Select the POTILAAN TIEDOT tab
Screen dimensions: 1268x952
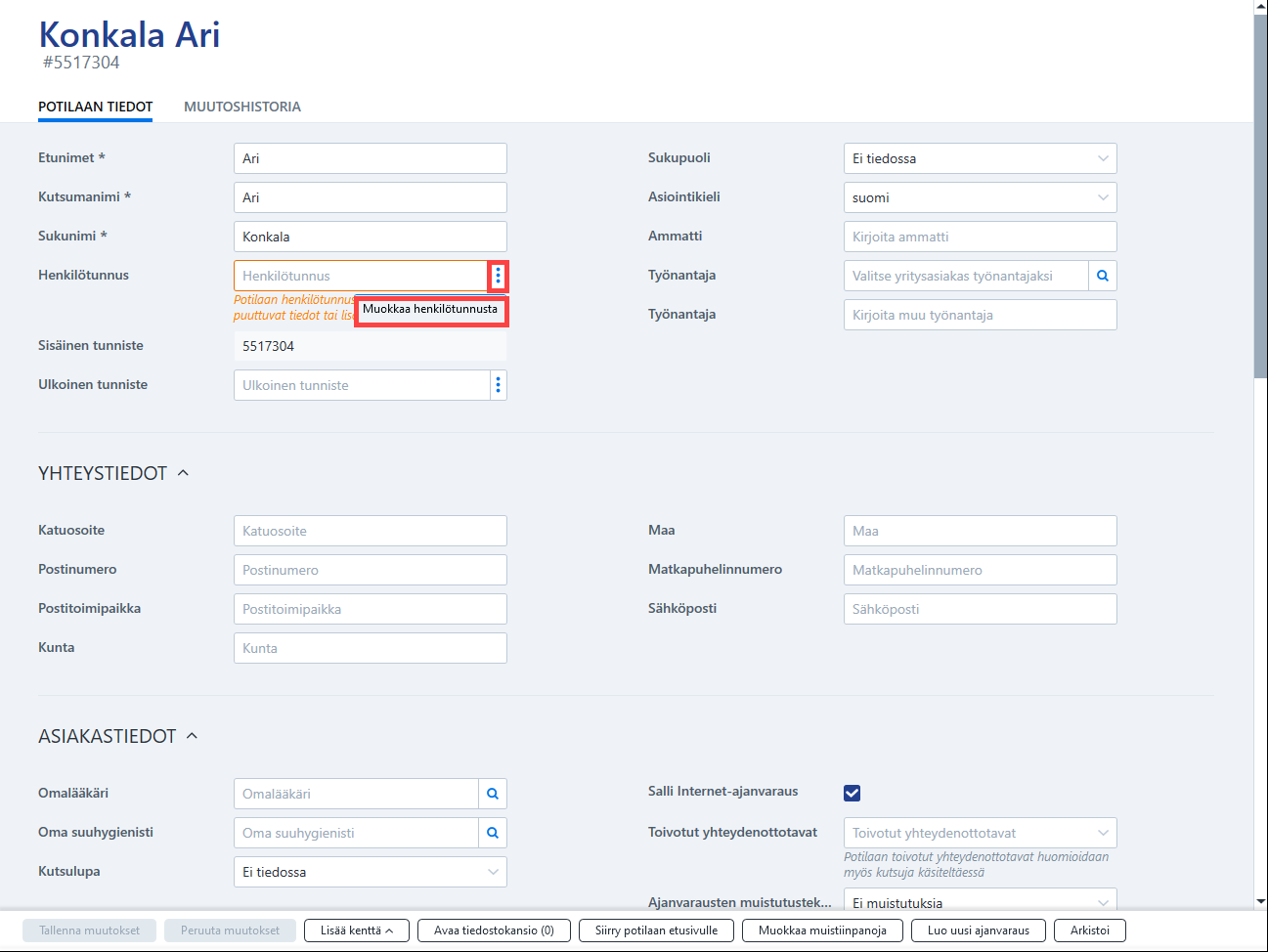pyautogui.click(x=96, y=107)
